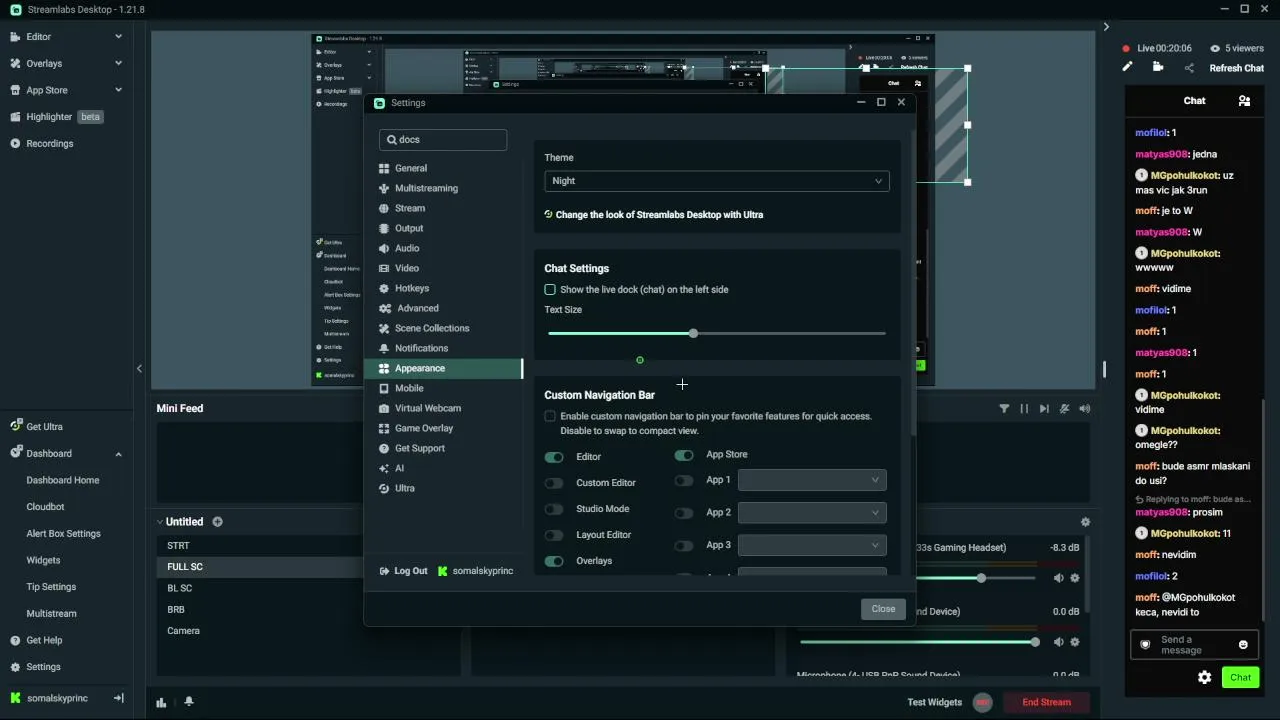Open the App 2 dropdown

coord(812,513)
